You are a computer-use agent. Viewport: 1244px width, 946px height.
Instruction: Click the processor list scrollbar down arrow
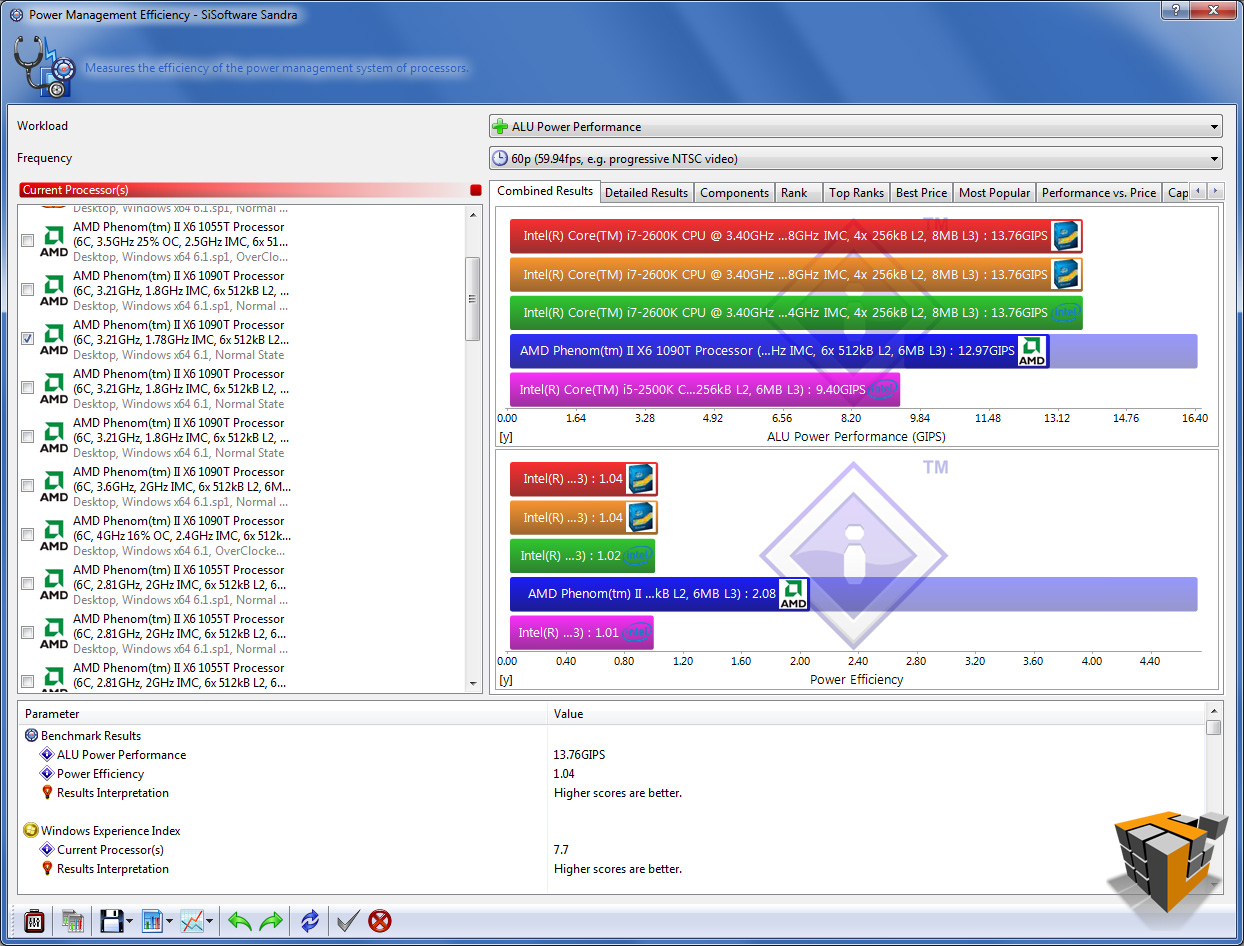click(x=474, y=683)
